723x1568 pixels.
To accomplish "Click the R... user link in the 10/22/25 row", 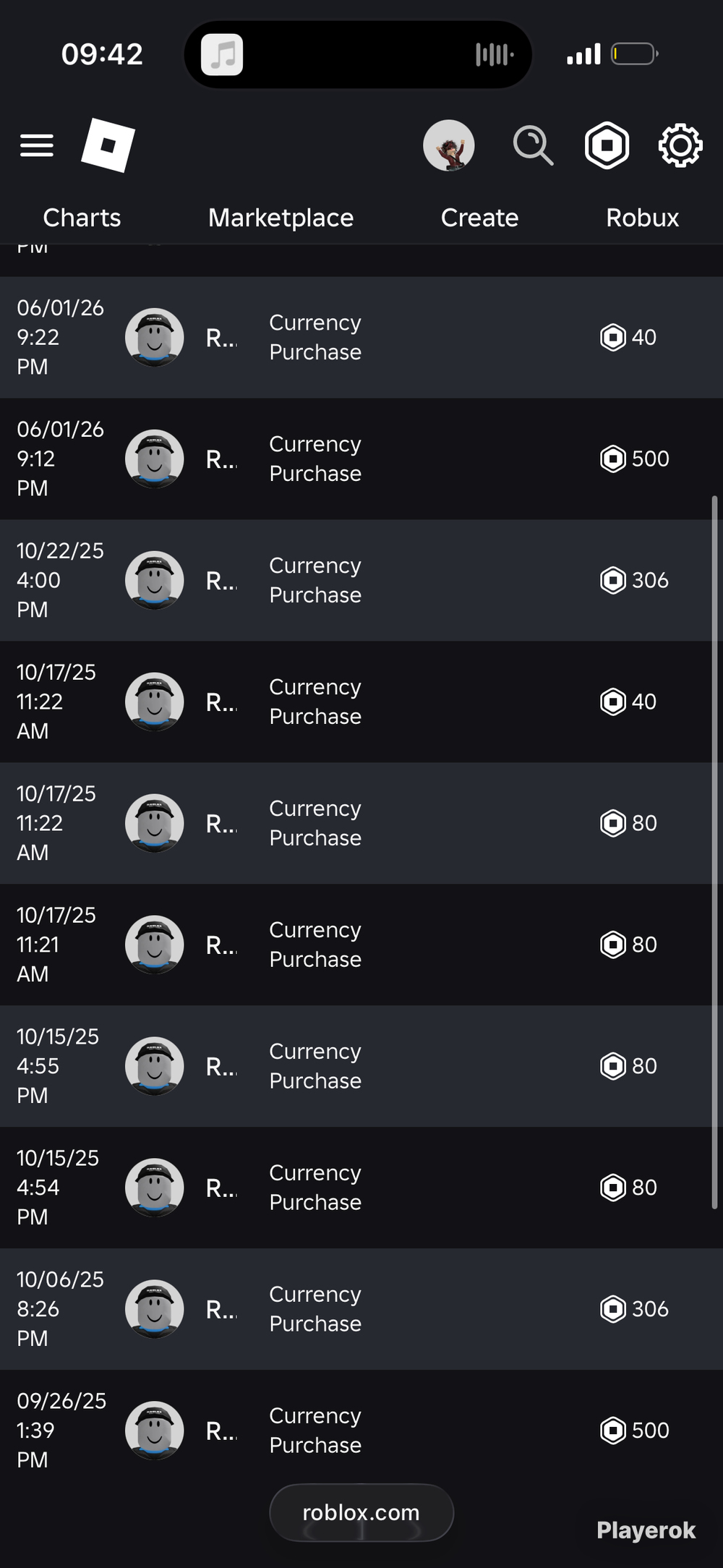I will click(x=221, y=581).
